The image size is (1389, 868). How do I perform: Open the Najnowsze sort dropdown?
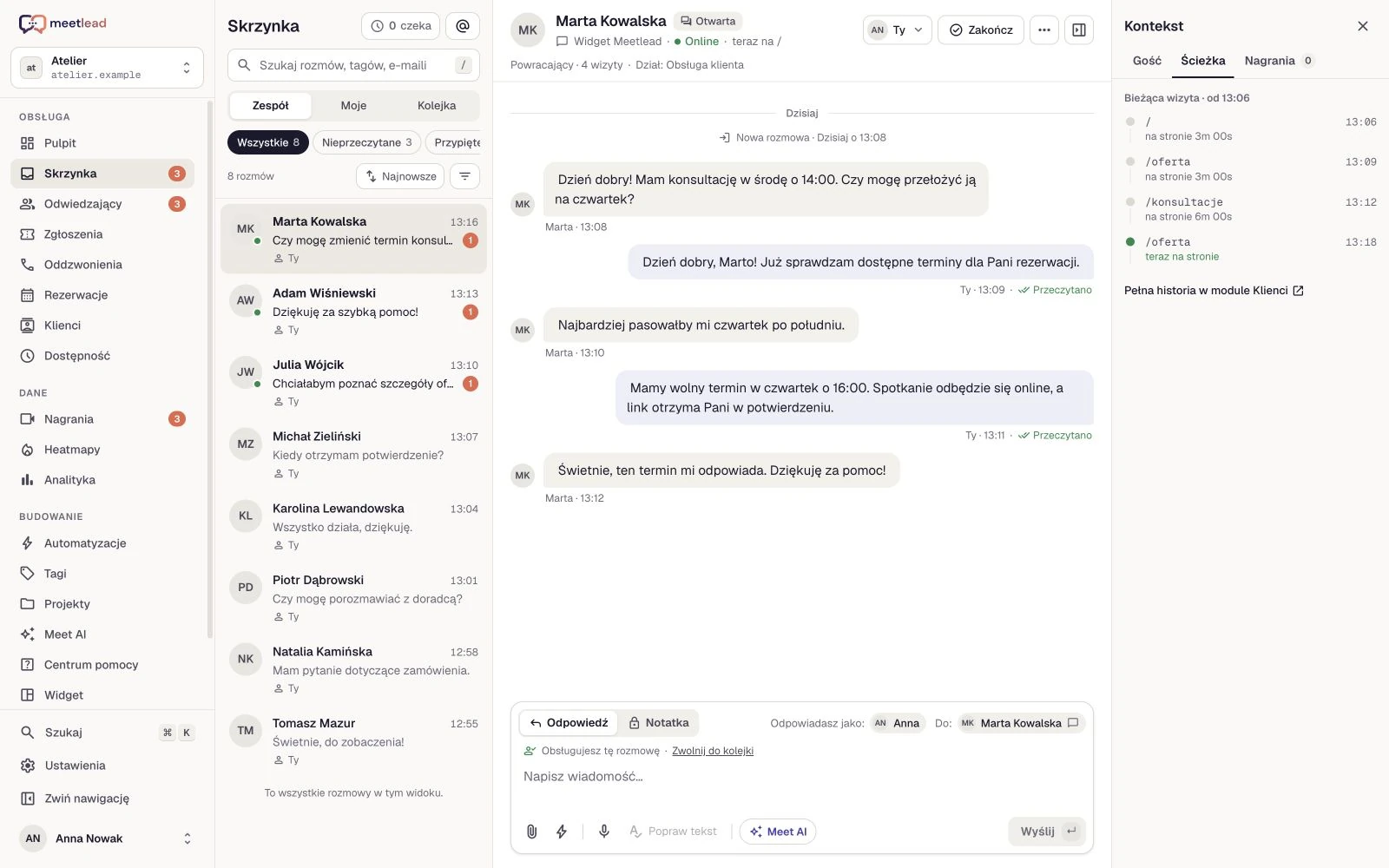pos(400,176)
